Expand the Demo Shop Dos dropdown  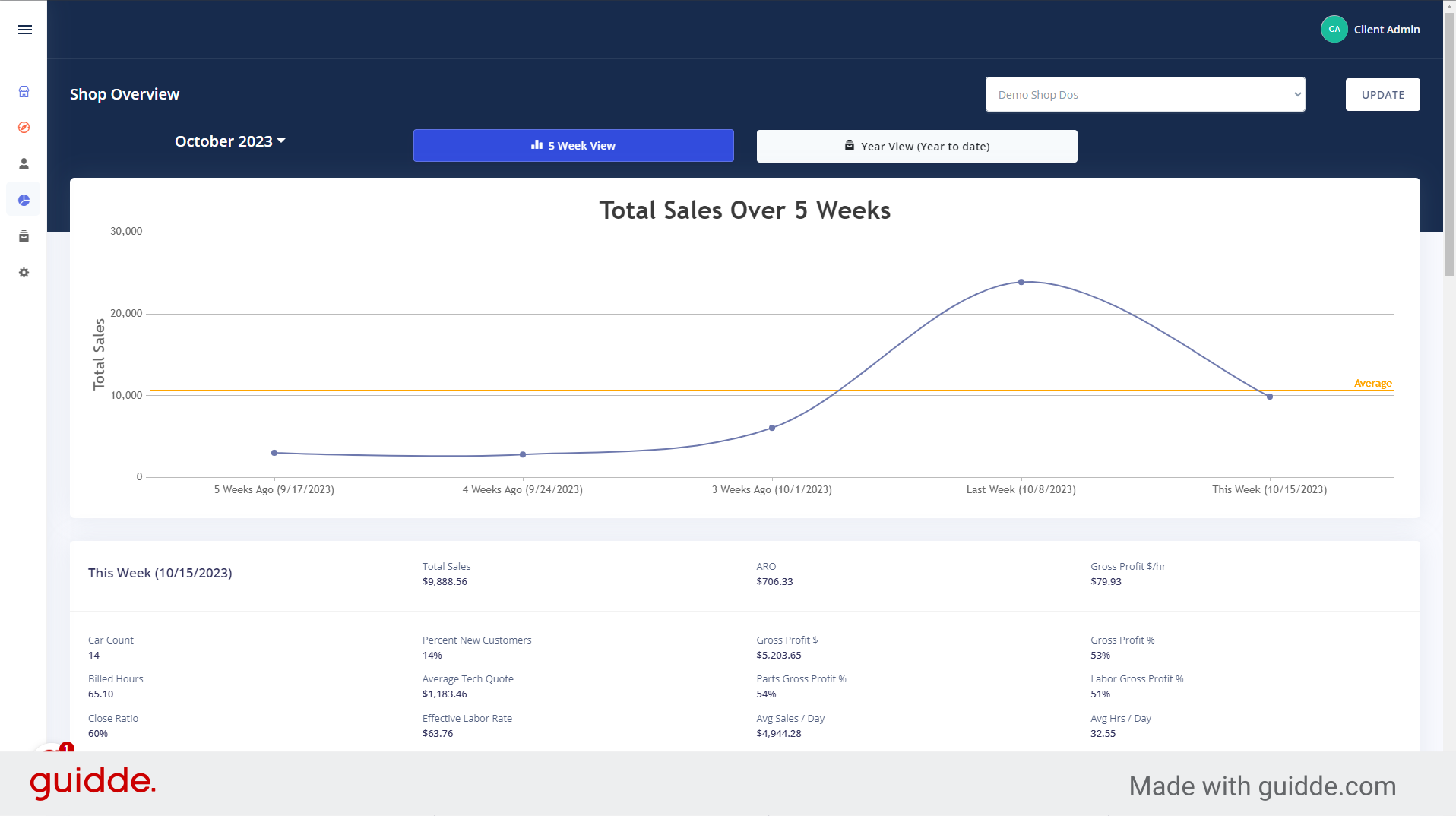tap(1145, 94)
